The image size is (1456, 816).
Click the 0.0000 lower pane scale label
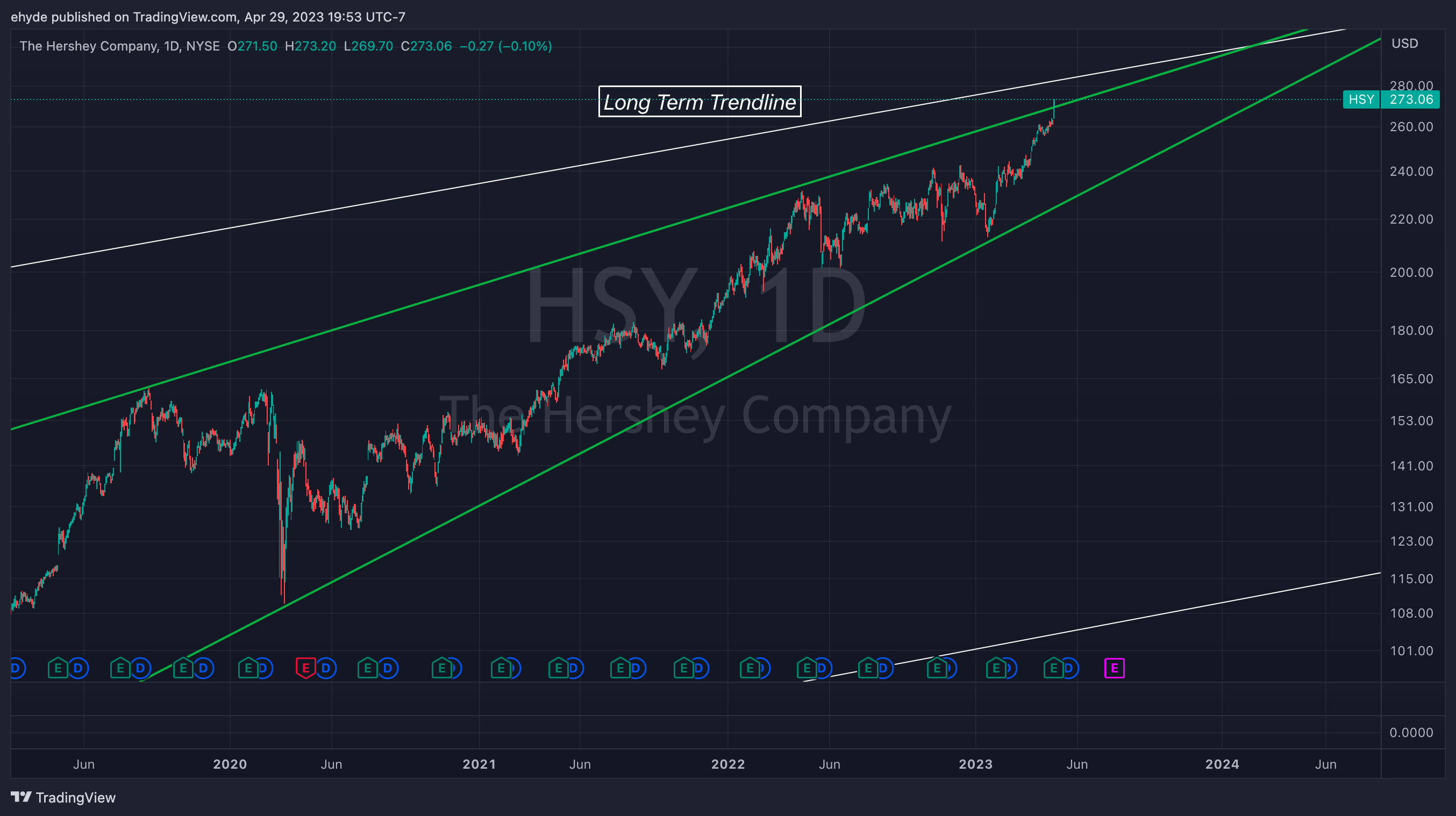[1411, 733]
